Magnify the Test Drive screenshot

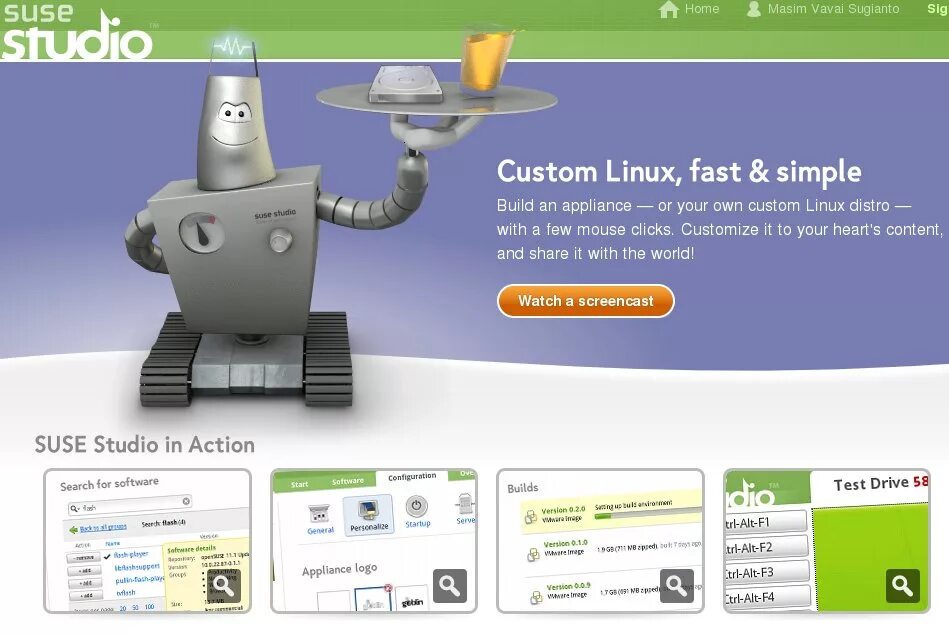(x=903, y=586)
